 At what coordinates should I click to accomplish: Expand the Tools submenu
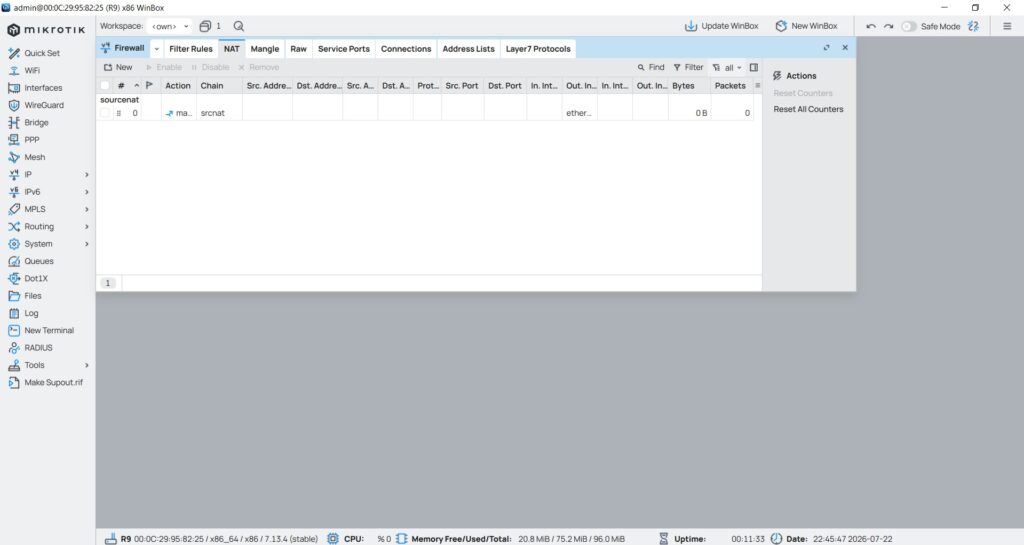click(87, 365)
